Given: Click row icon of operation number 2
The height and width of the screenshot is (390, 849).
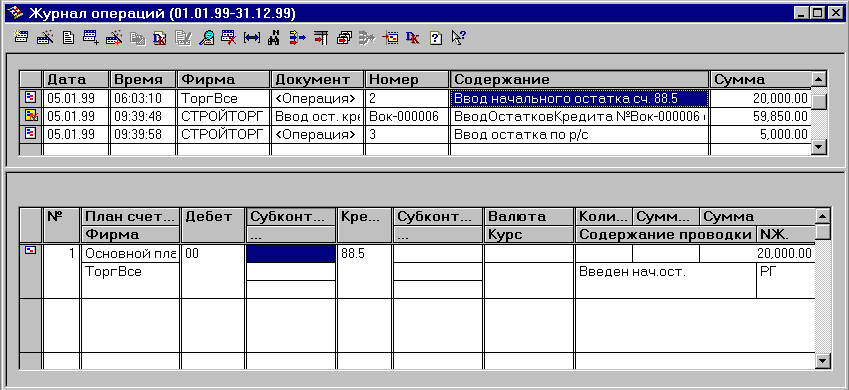Looking at the screenshot, I should tap(31, 98).
